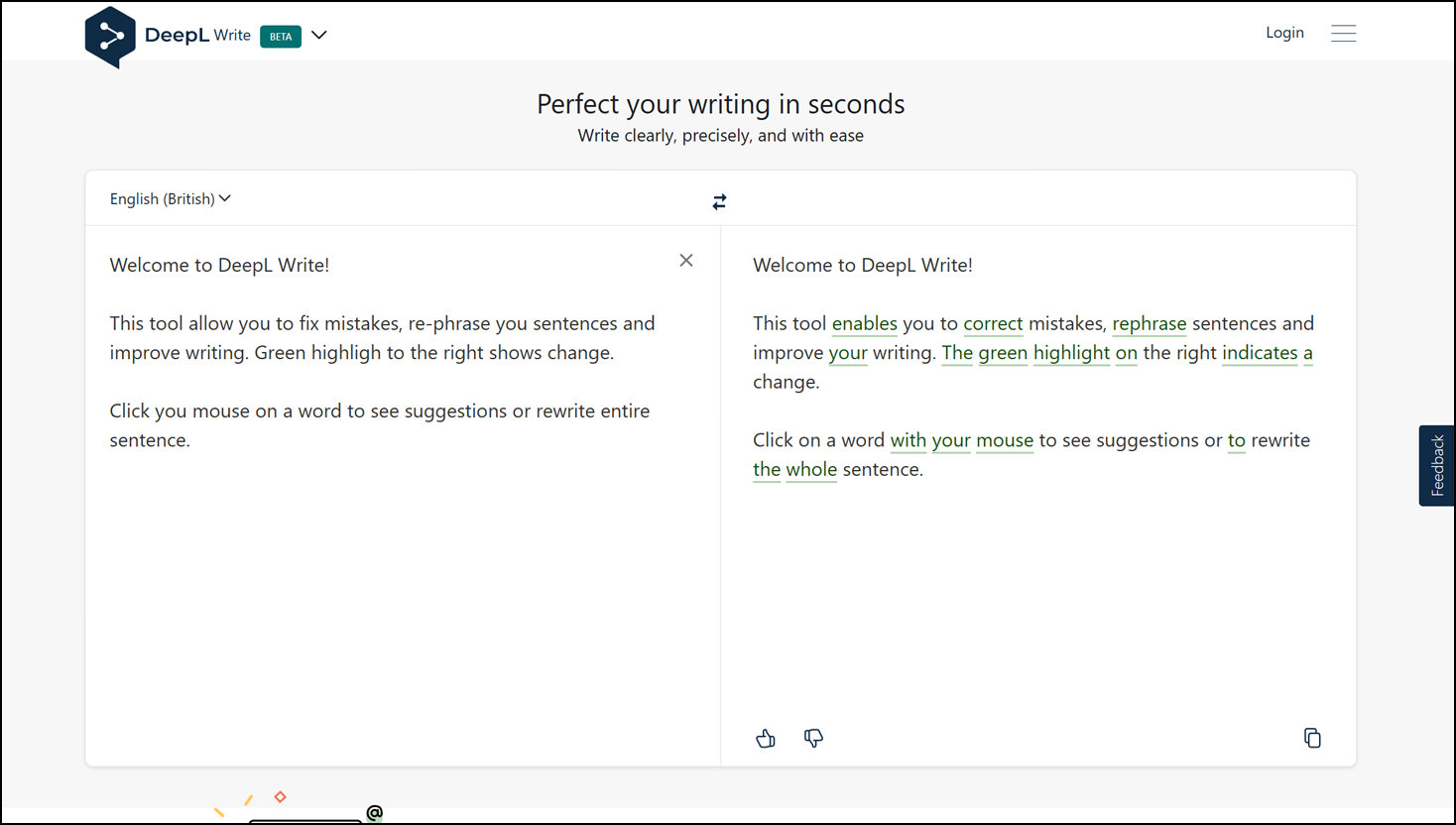This screenshot has height=825, width=1456.
Task: Click the highlighted word "The"
Action: point(957,353)
